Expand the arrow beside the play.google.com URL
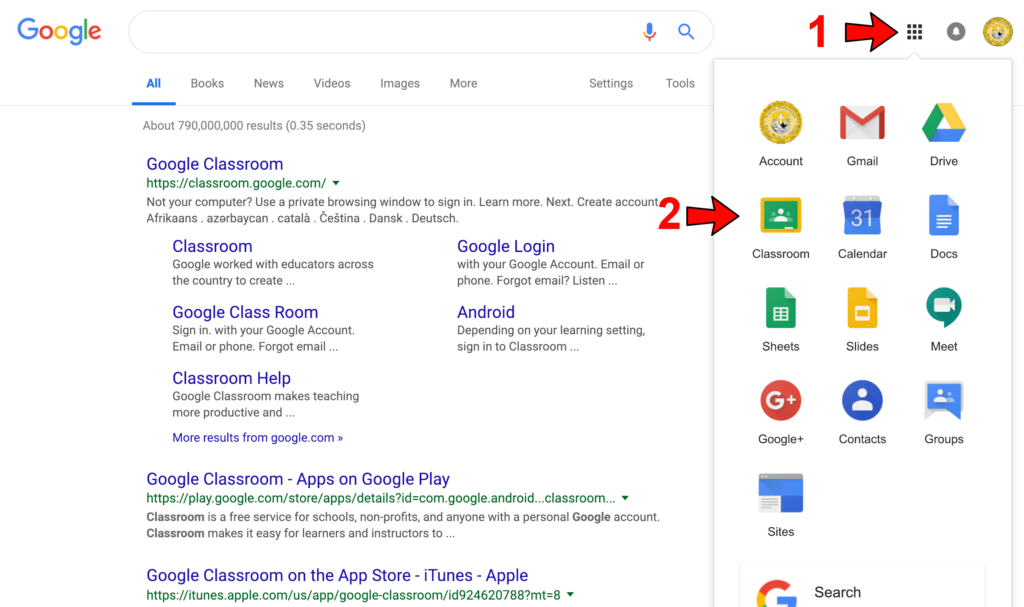The width and height of the screenshot is (1024, 607). coord(625,499)
